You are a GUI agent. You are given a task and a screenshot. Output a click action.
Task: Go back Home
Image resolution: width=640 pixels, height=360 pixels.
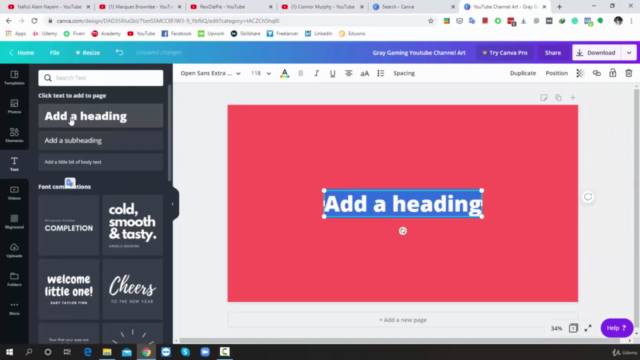tap(22, 53)
